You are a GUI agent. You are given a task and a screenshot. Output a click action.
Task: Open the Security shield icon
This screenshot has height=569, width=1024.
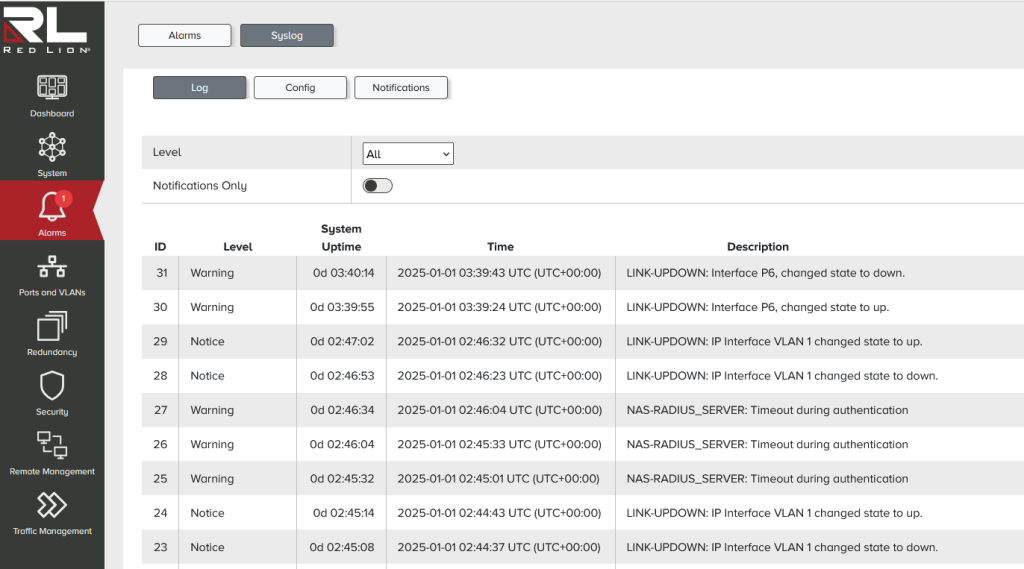coord(52,386)
